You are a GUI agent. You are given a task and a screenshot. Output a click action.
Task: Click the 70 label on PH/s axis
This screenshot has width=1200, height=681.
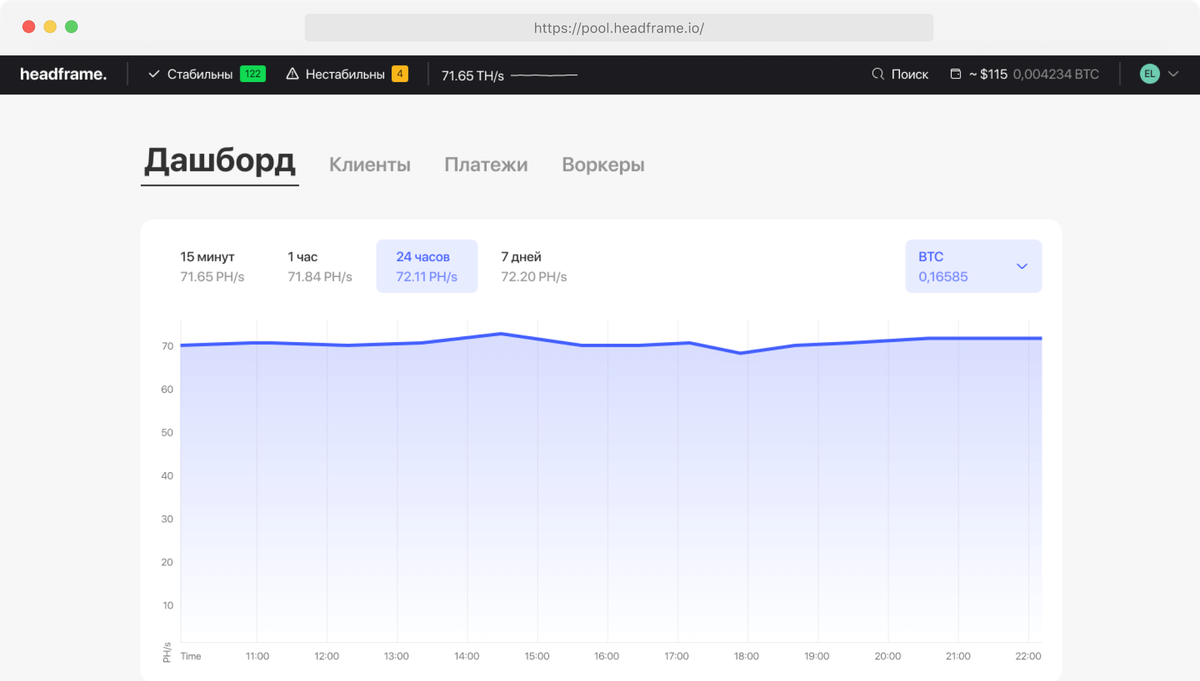[167, 346]
